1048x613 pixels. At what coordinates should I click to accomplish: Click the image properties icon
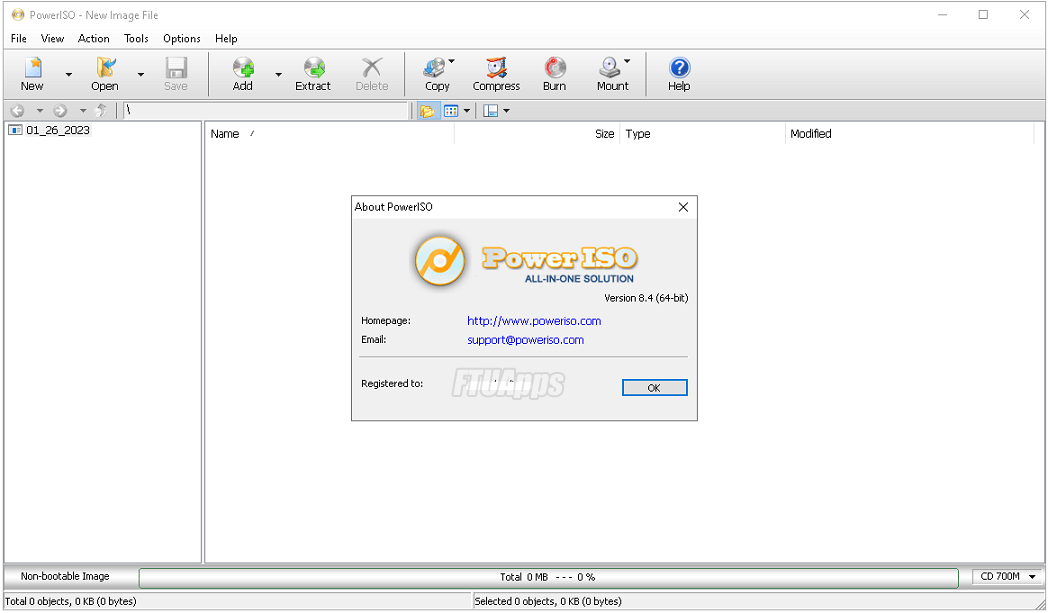(491, 111)
